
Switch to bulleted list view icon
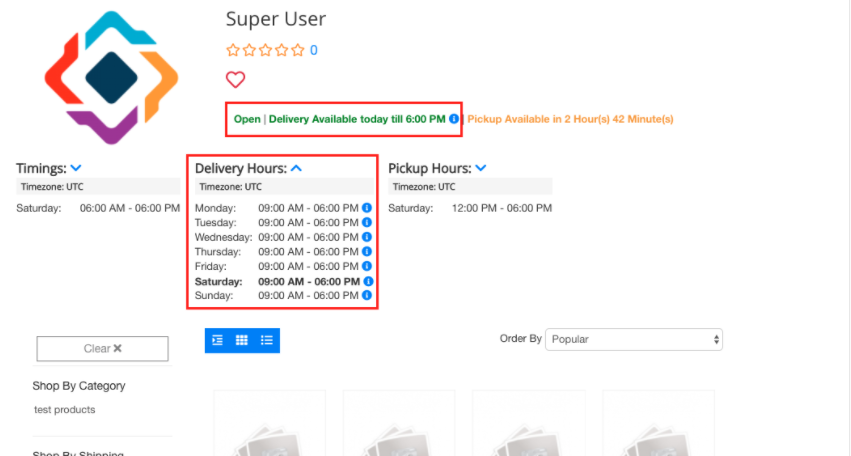click(266, 340)
